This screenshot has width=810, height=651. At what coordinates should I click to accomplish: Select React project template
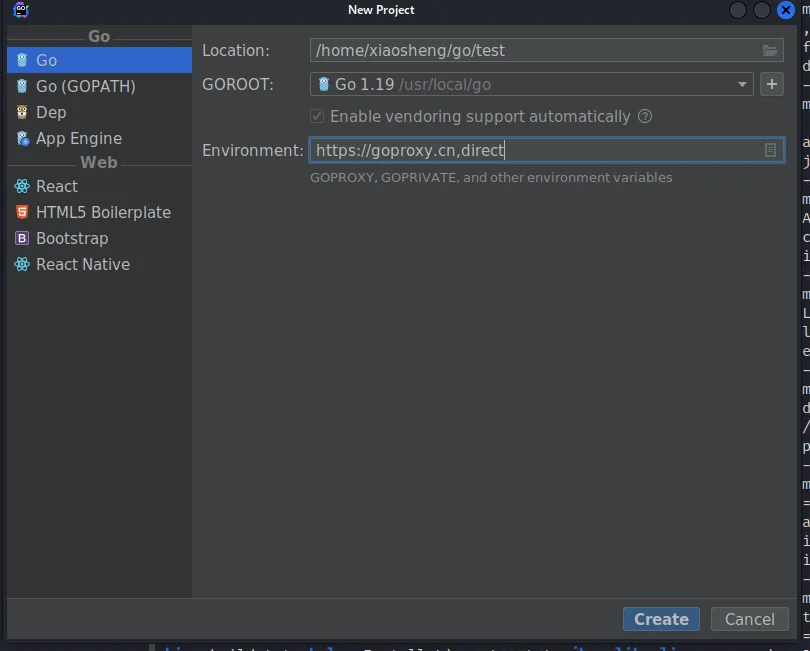click(x=99, y=186)
